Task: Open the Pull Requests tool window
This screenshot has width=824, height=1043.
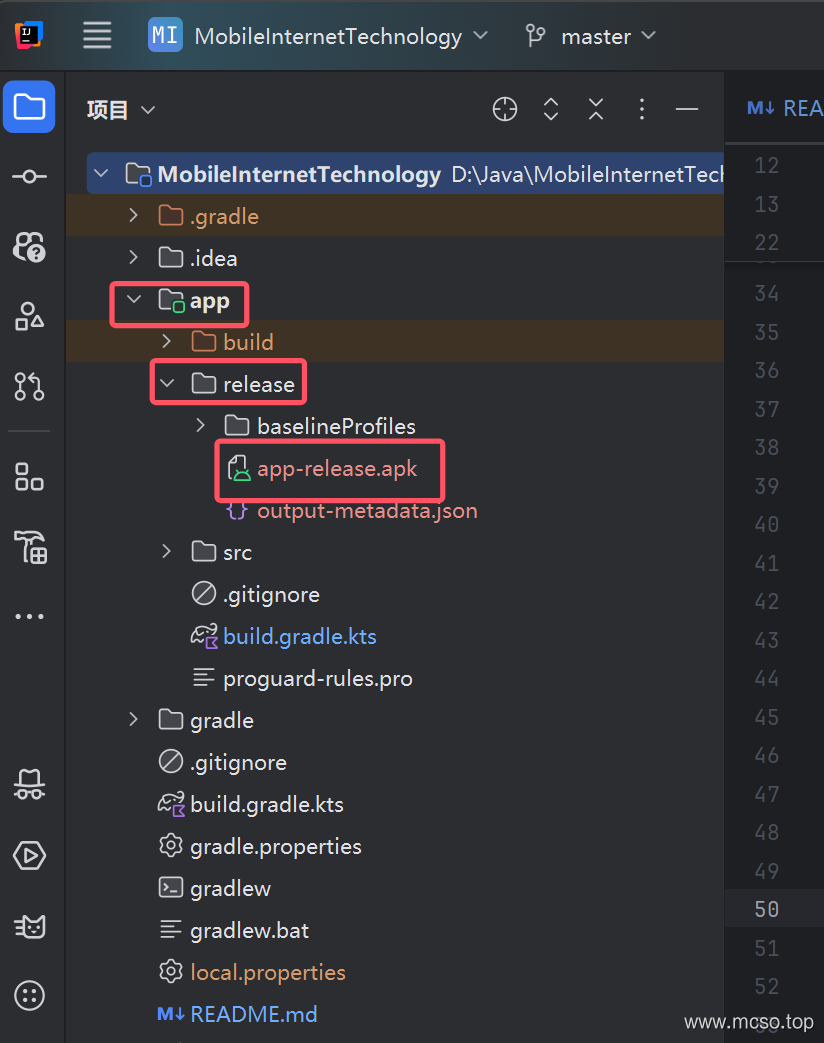Action: coord(29,386)
